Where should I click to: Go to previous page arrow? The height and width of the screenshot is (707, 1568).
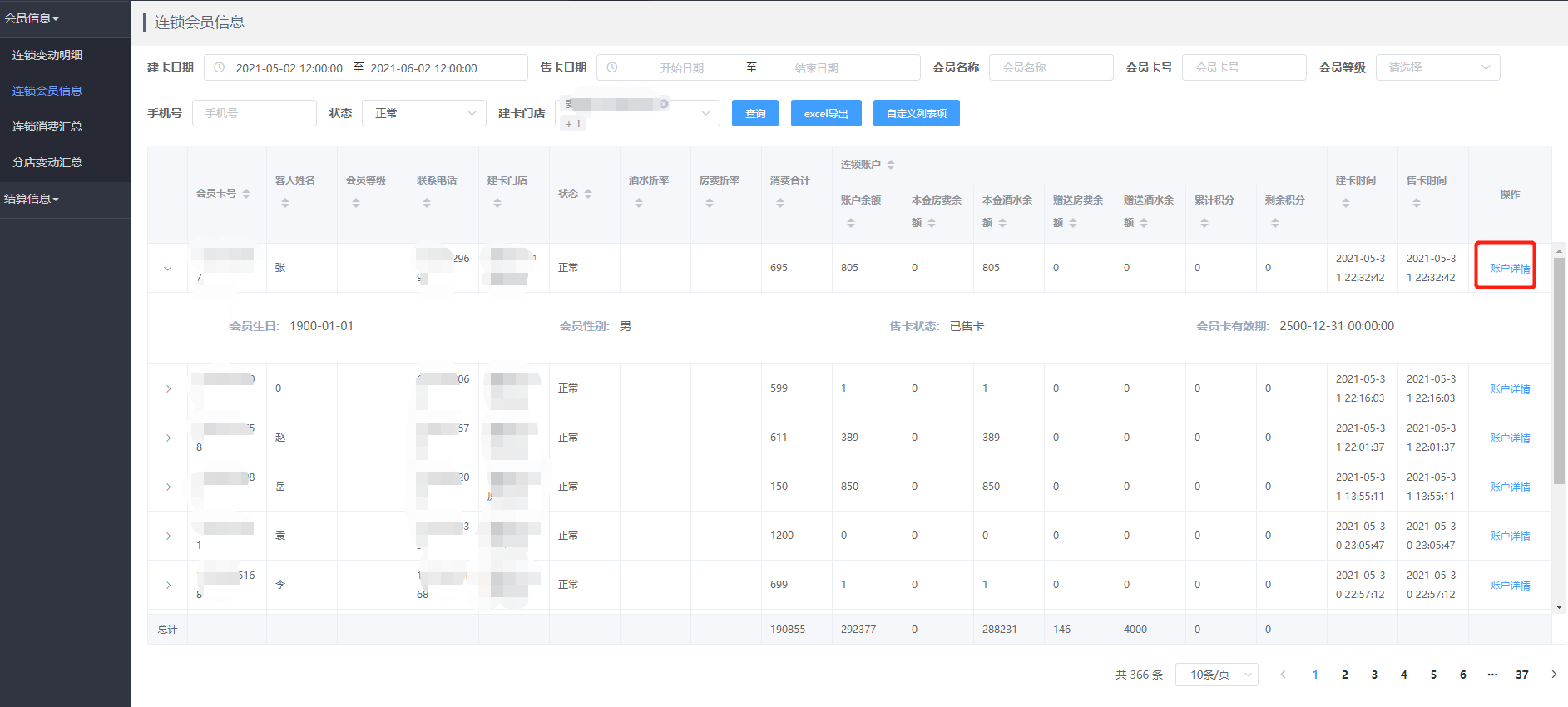tap(1283, 675)
